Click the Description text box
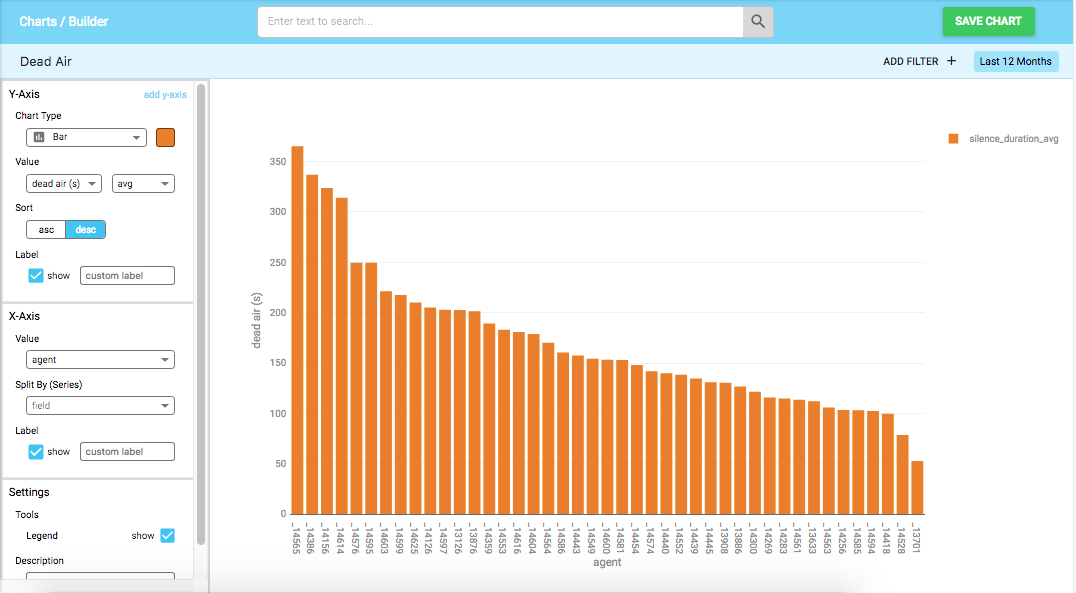This screenshot has width=1076, height=593. [x=100, y=575]
